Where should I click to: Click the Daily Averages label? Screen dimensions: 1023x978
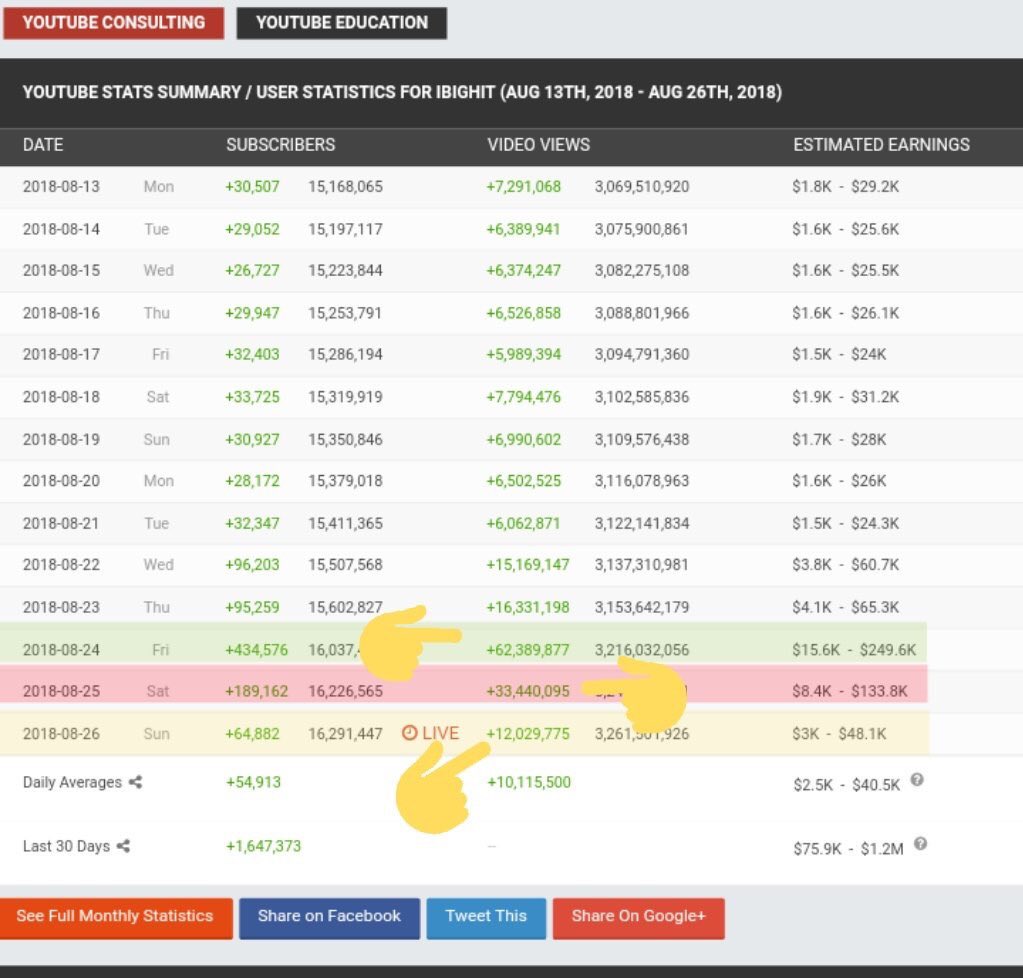tap(72, 782)
